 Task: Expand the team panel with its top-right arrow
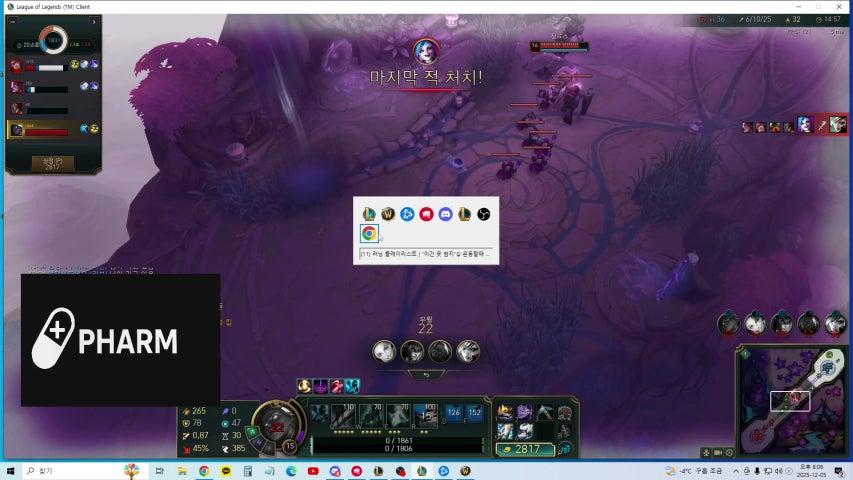(x=94, y=22)
